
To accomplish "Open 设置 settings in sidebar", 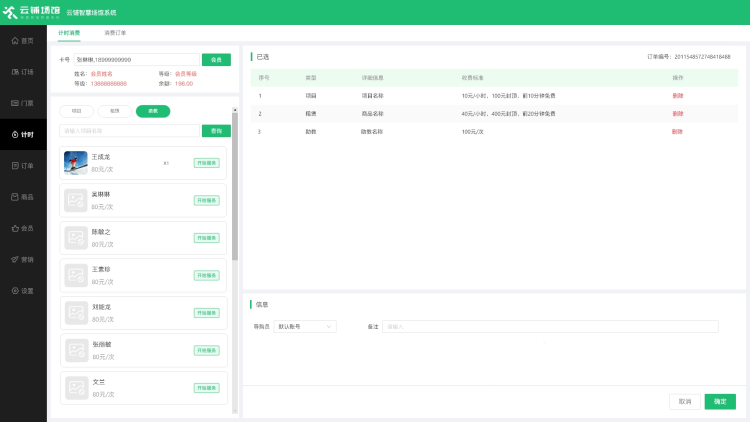I will (x=23, y=290).
